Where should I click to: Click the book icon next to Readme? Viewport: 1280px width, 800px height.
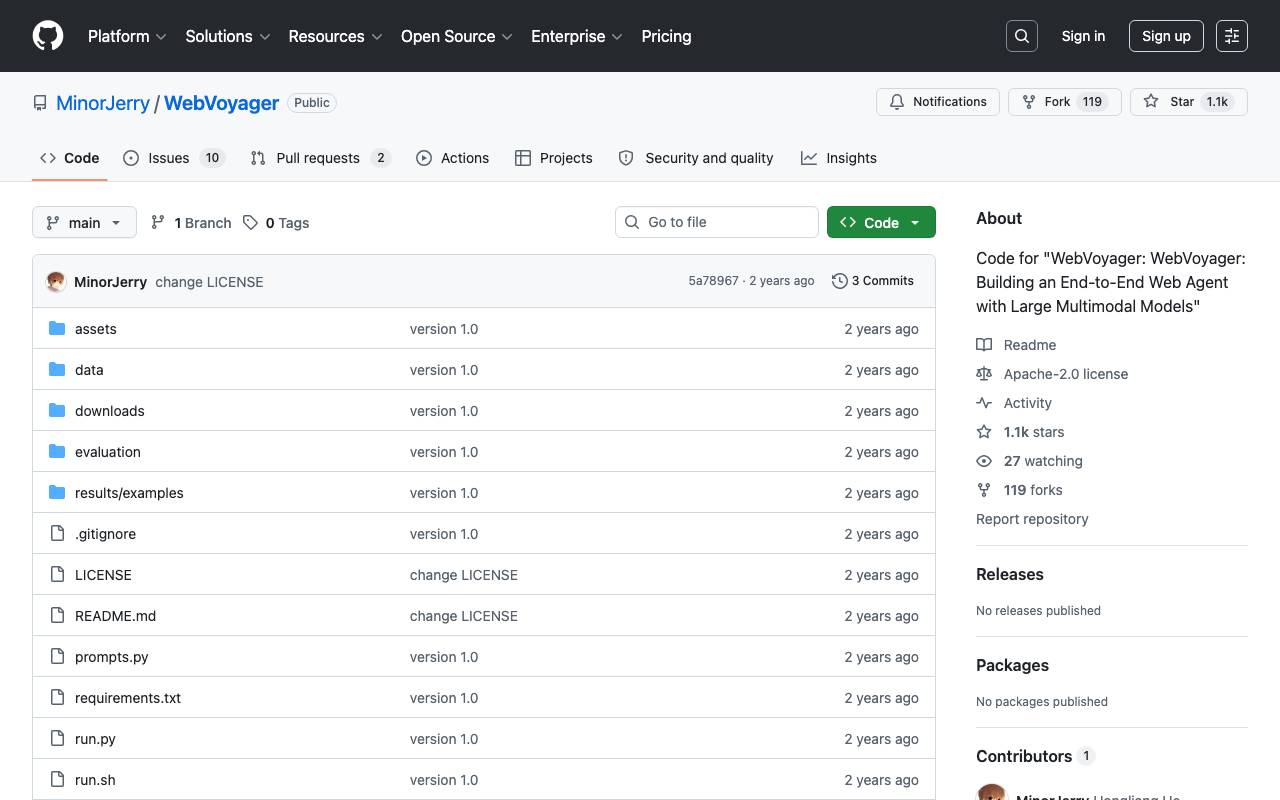coord(984,345)
